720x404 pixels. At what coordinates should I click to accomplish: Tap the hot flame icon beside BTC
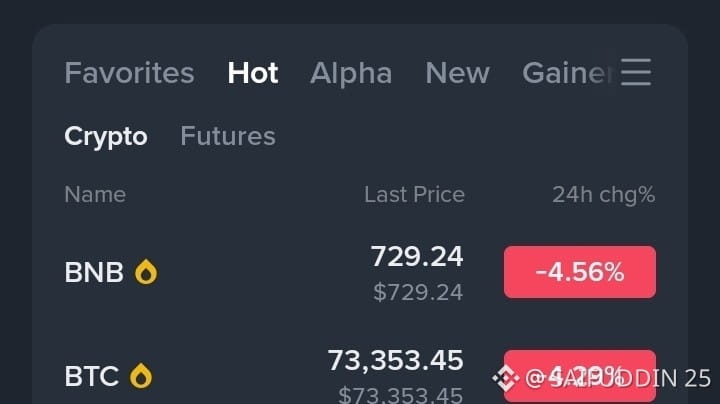[x=142, y=376]
